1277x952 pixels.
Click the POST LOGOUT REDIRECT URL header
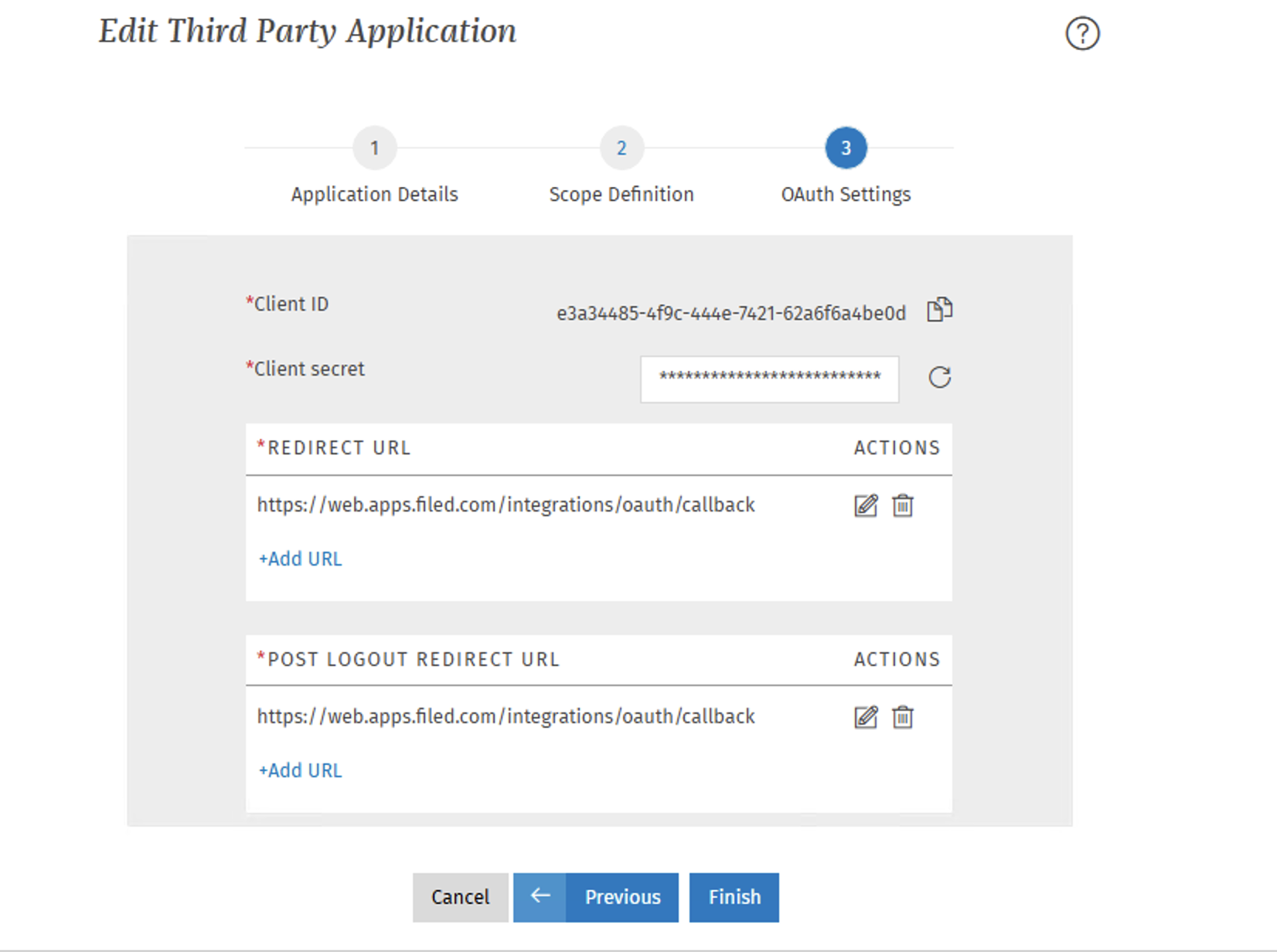click(408, 660)
